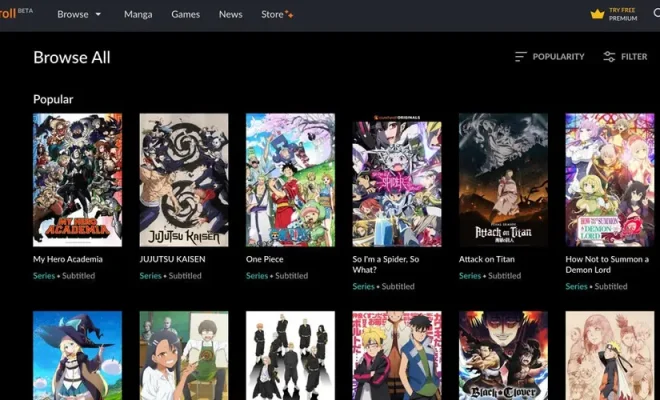Open the Black Clover poster
660x400 pixels.
pos(503,355)
